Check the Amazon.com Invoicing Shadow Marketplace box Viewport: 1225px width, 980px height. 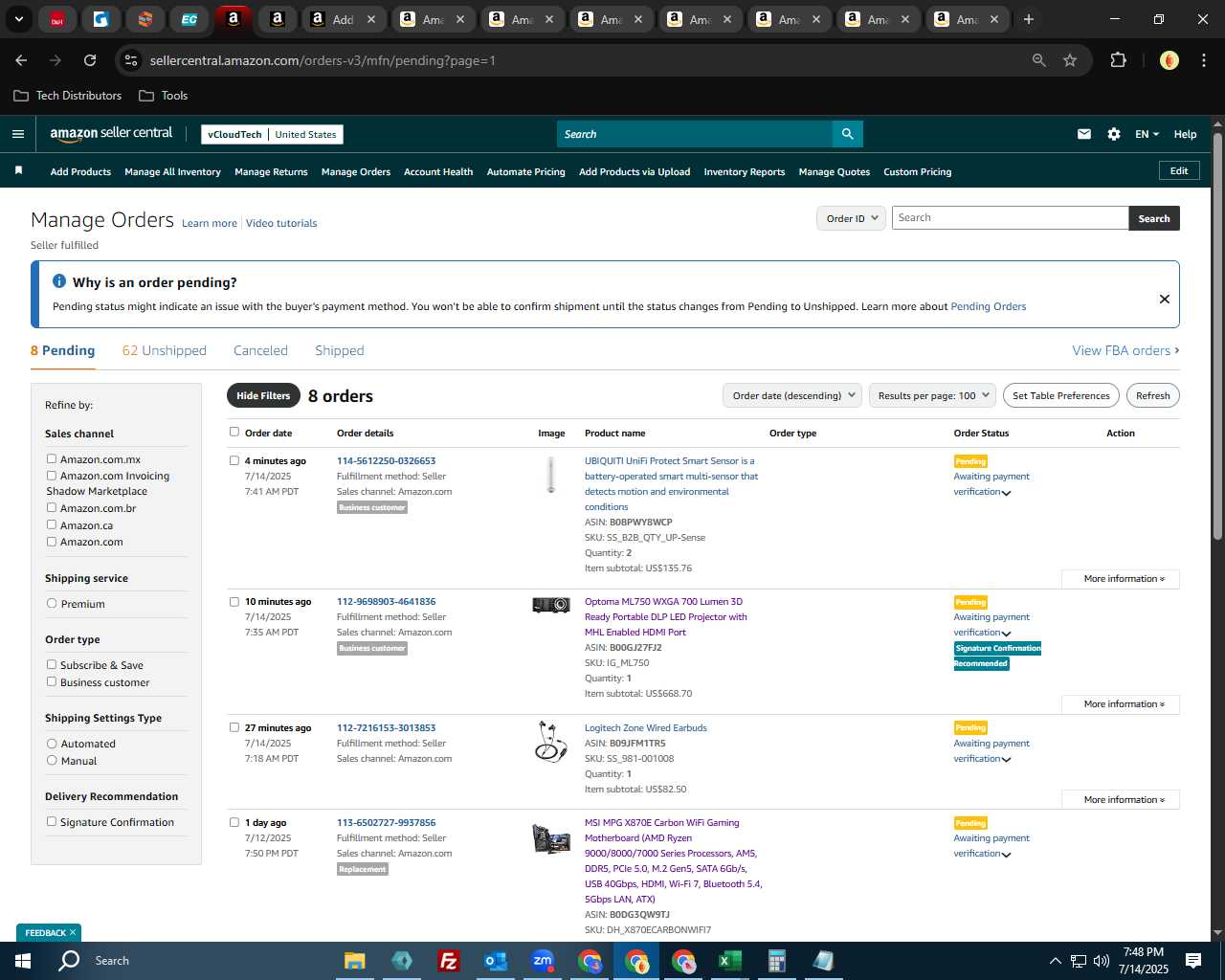52,476
